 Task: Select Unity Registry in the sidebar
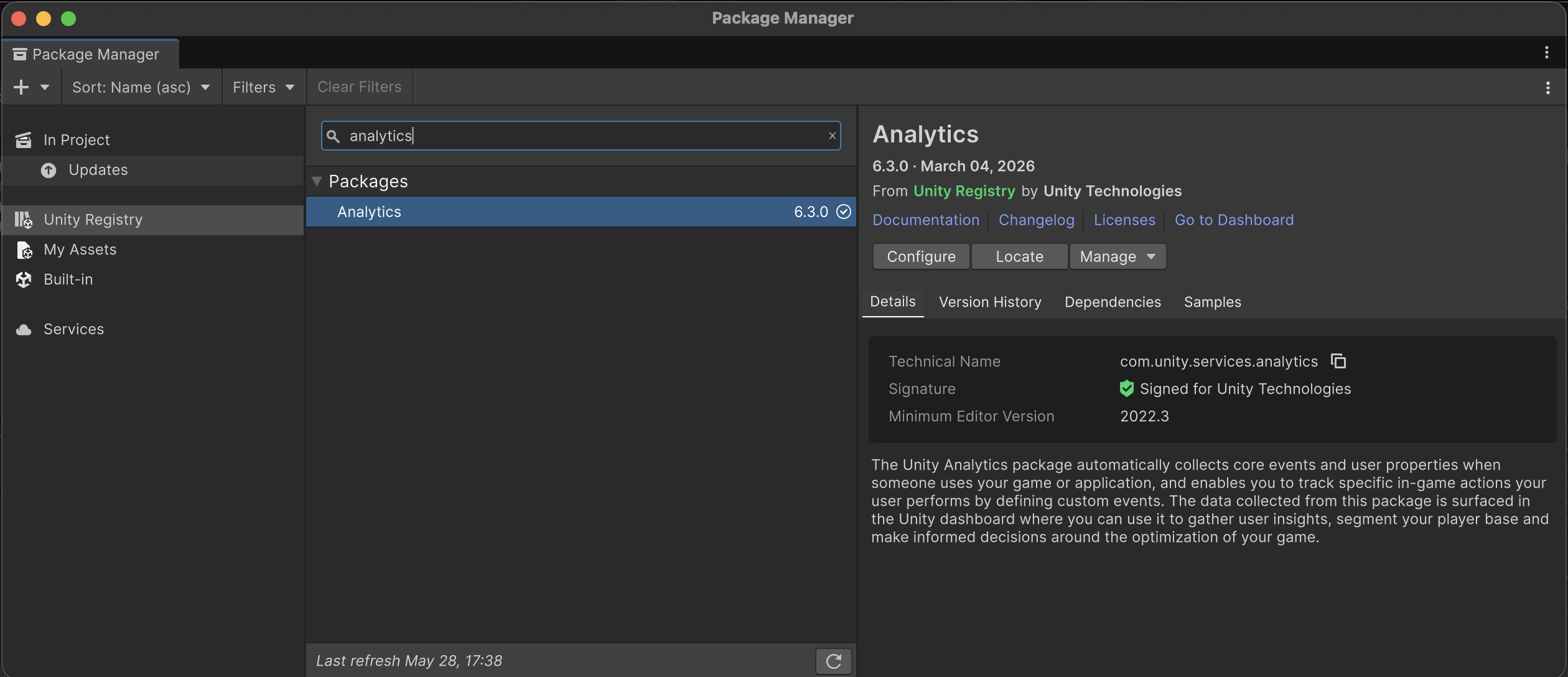click(153, 220)
